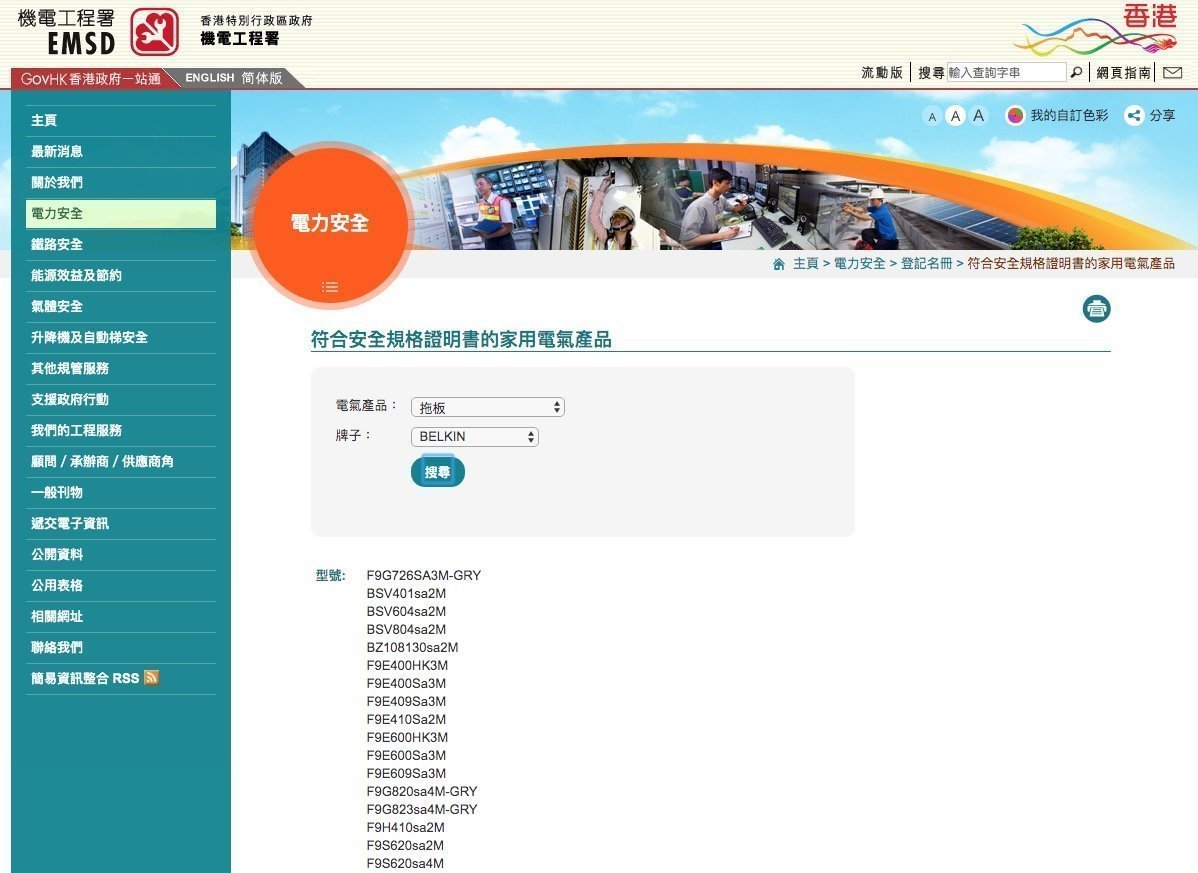Screen dimensions: 1198x873
Task: Click 電力安全 in the breadcrumb trail
Action: [860, 264]
